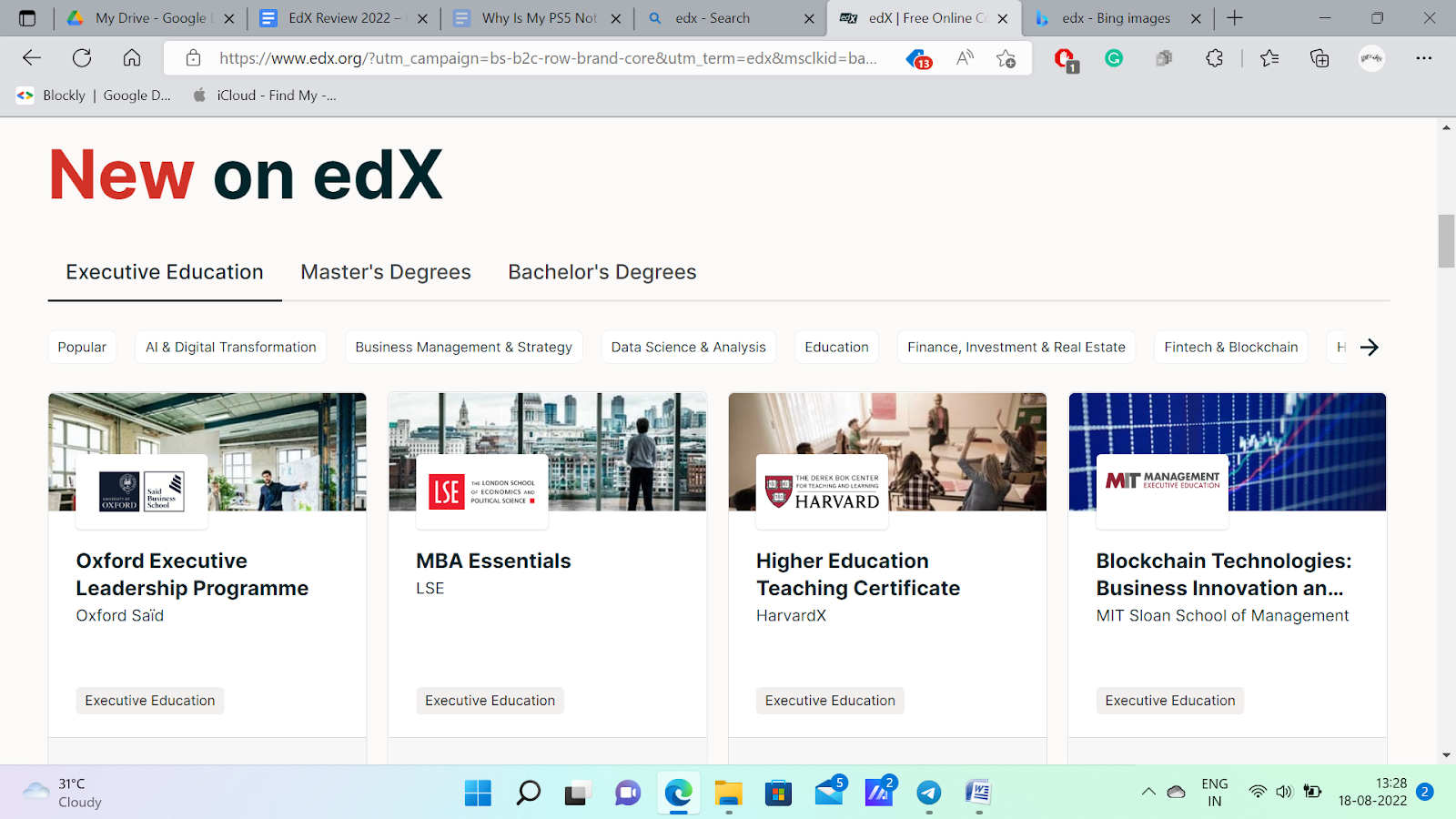Open Microsoft Word from the taskbar
Screen dimensions: 1456x819
click(x=978, y=793)
